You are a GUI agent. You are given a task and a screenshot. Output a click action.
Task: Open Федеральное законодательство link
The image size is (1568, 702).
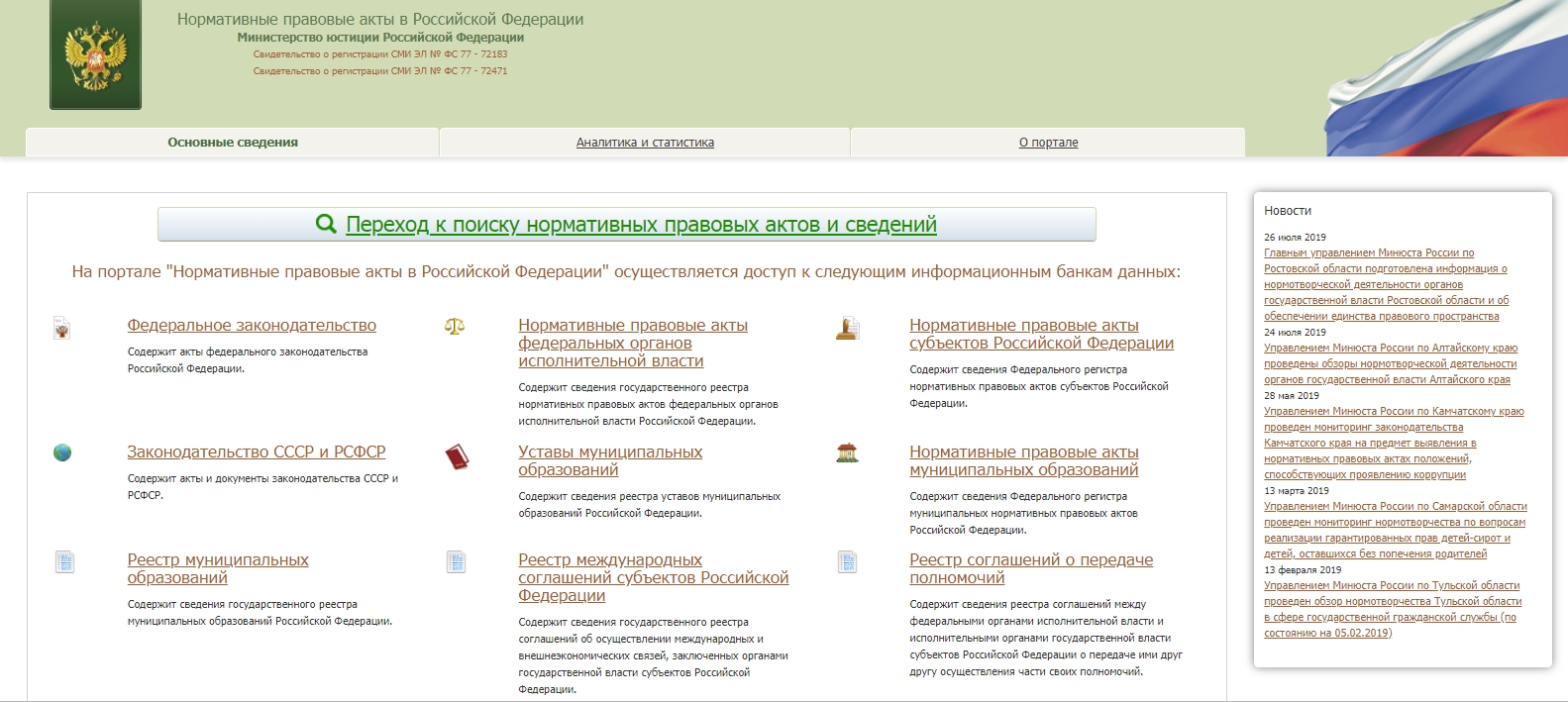coord(252,325)
